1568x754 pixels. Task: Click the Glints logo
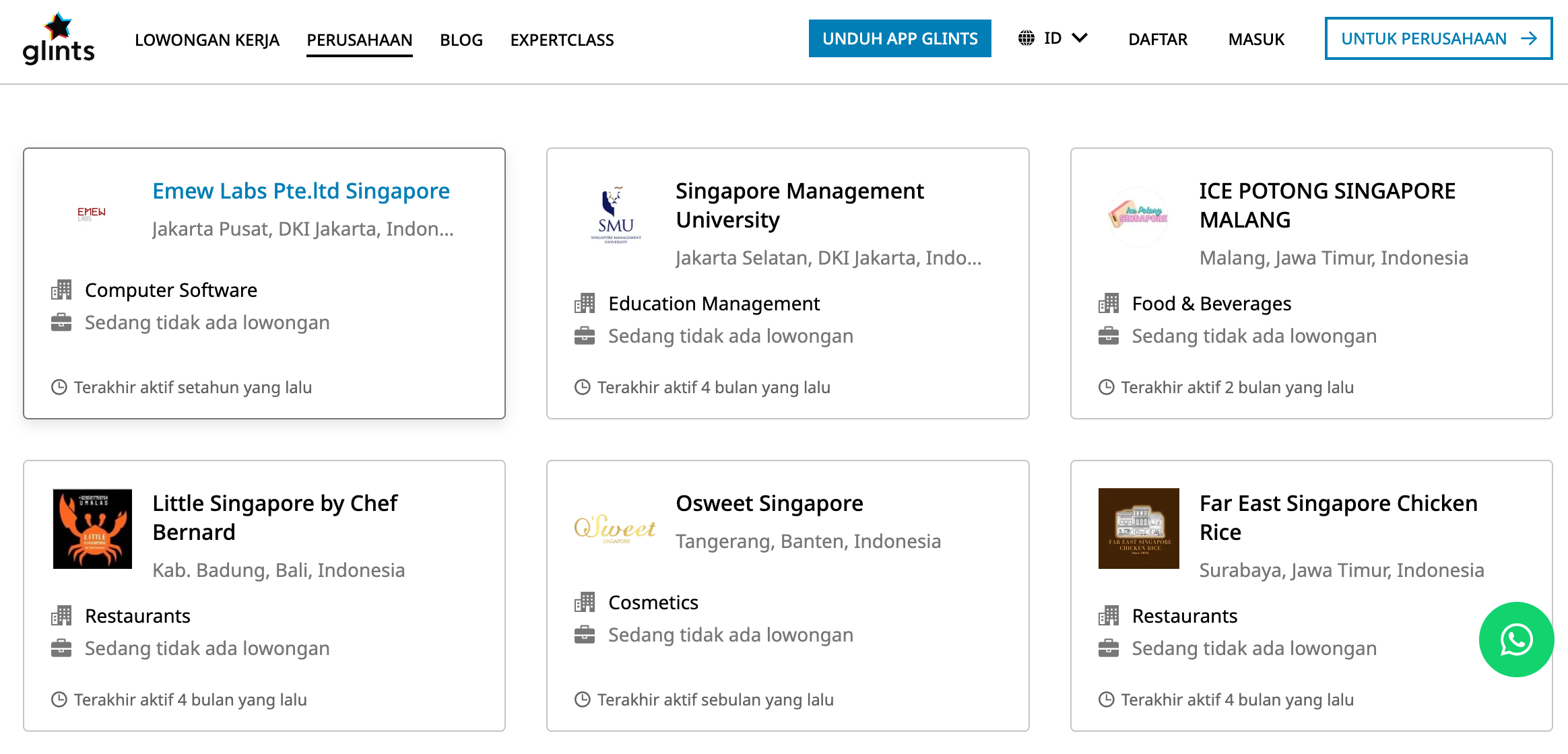[59, 38]
